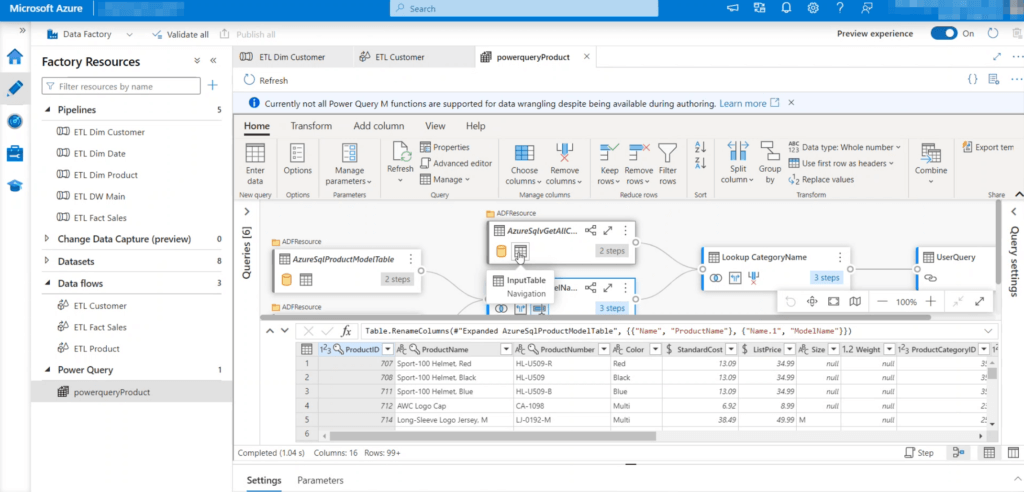
Task: Switch to Step script view
Action: click(919, 452)
